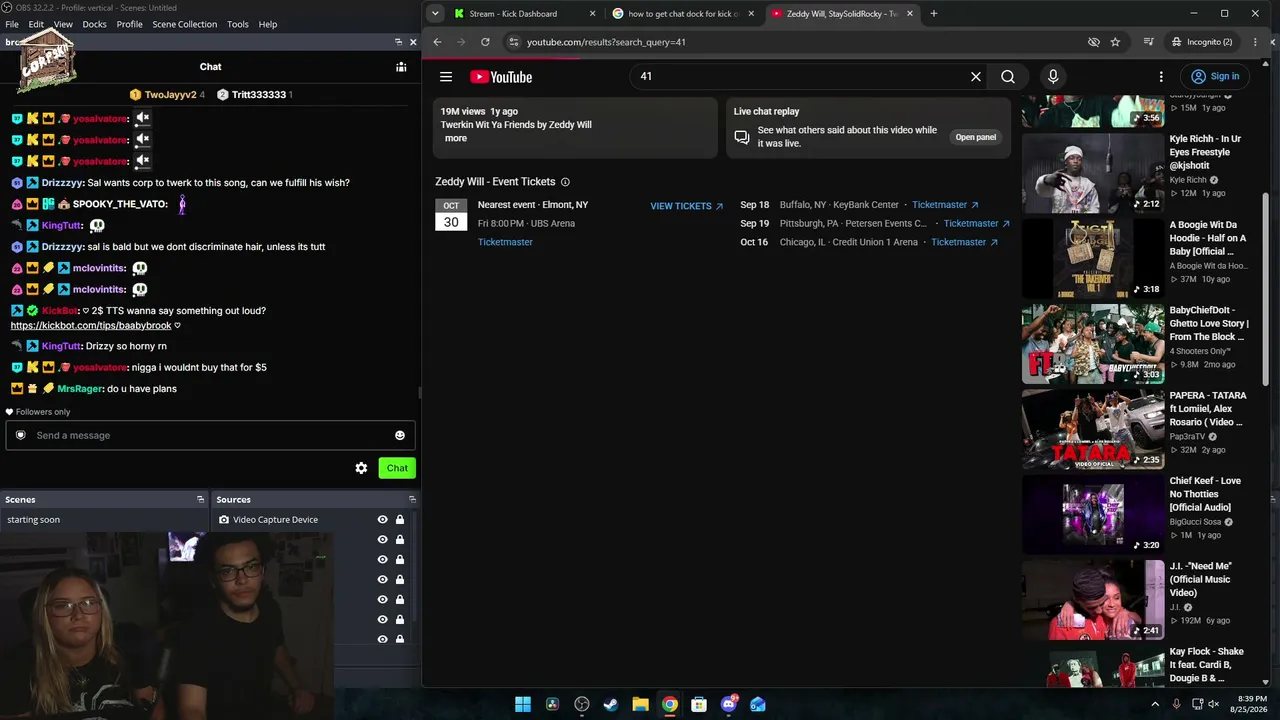Click username 'MrsRager' in chat
Viewport: 1280px width, 720px height.
point(81,388)
